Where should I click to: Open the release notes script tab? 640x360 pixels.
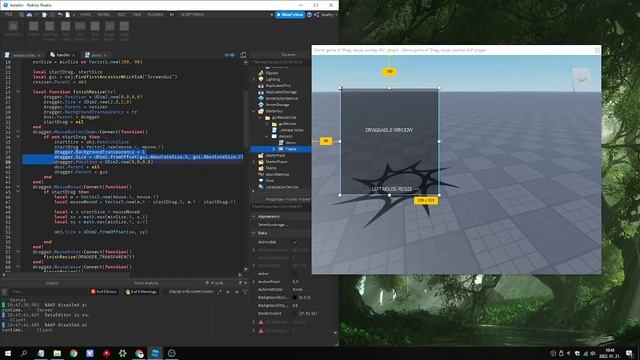tap(23, 55)
